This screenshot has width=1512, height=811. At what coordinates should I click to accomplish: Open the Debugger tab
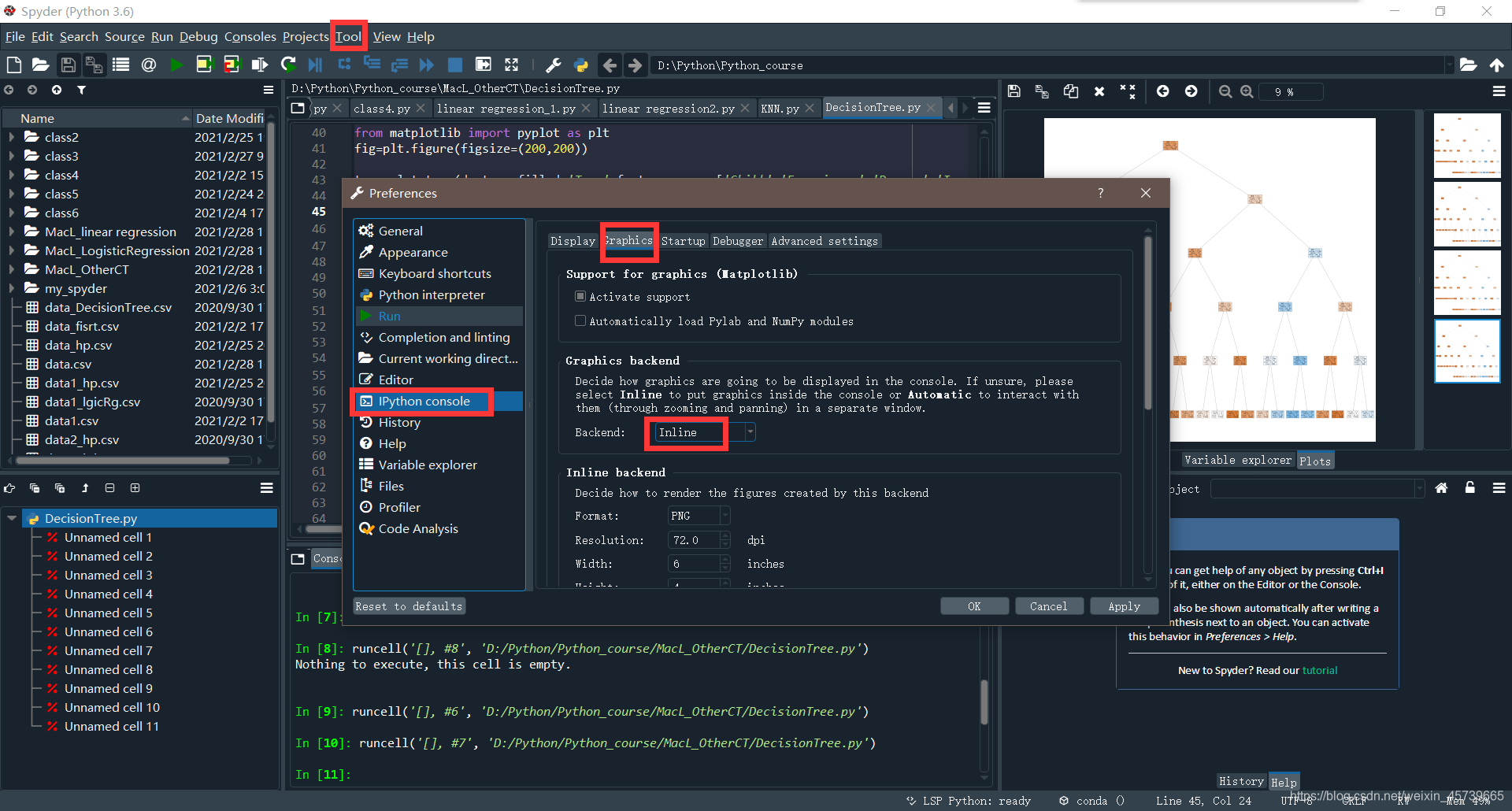coord(738,241)
